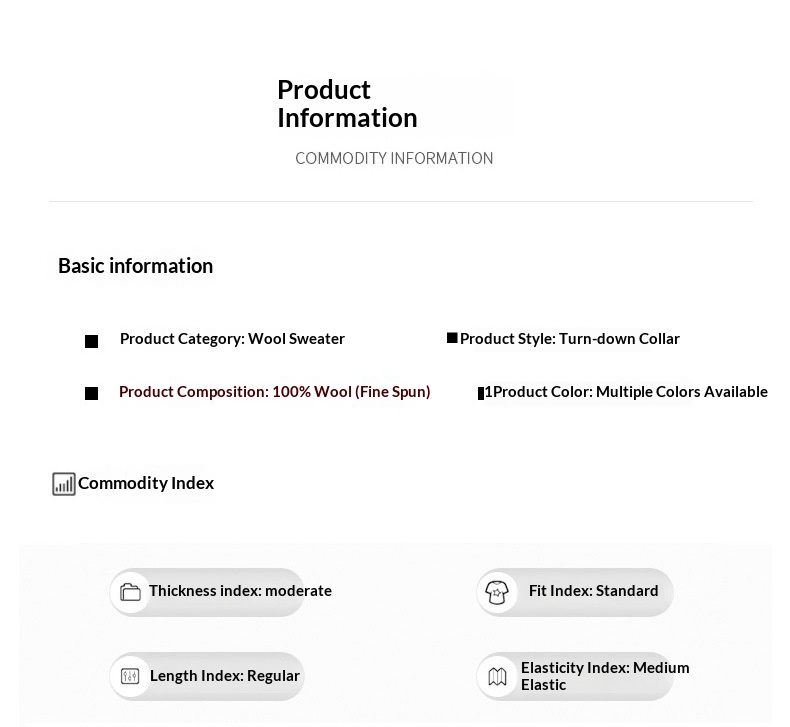Click the Product Category: Wool Sweater text
The width and height of the screenshot is (790, 727).
[x=232, y=339]
